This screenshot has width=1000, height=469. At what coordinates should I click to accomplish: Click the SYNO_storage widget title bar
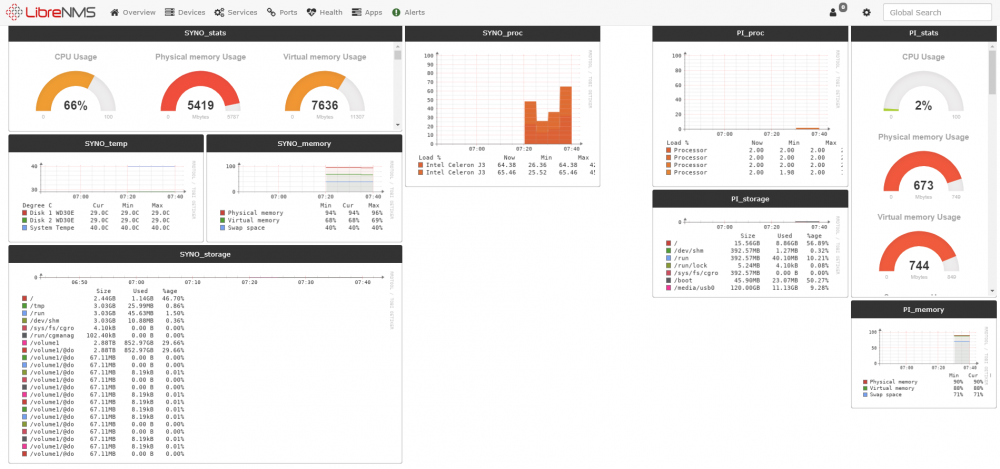[x=205, y=254]
